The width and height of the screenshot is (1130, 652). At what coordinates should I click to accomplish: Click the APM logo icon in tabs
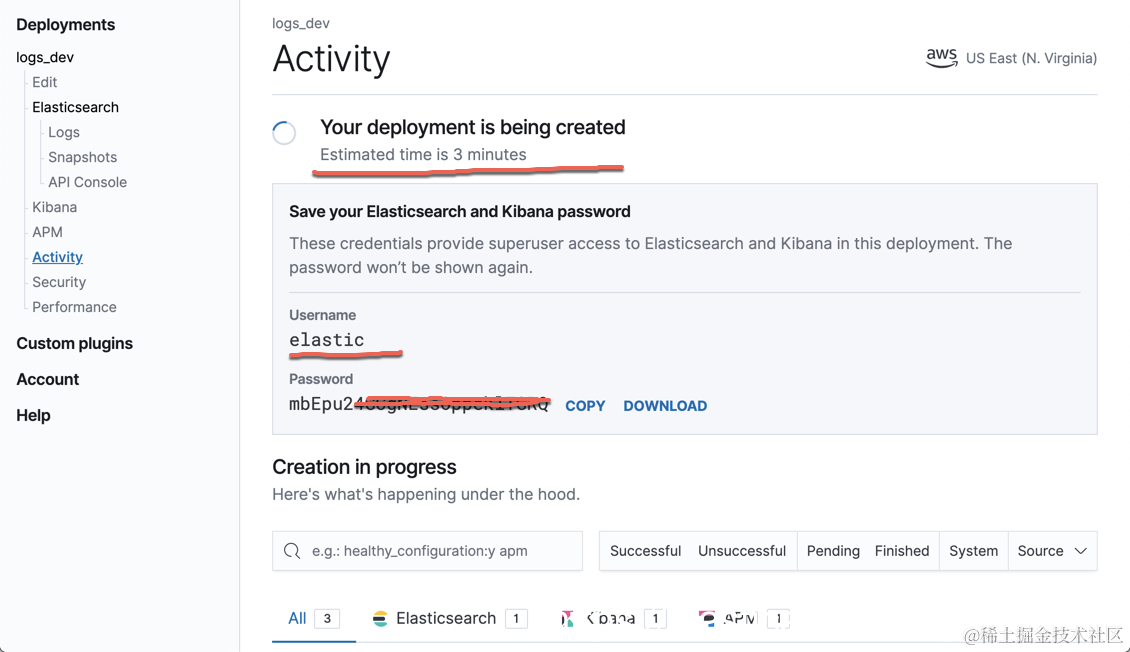pos(708,619)
